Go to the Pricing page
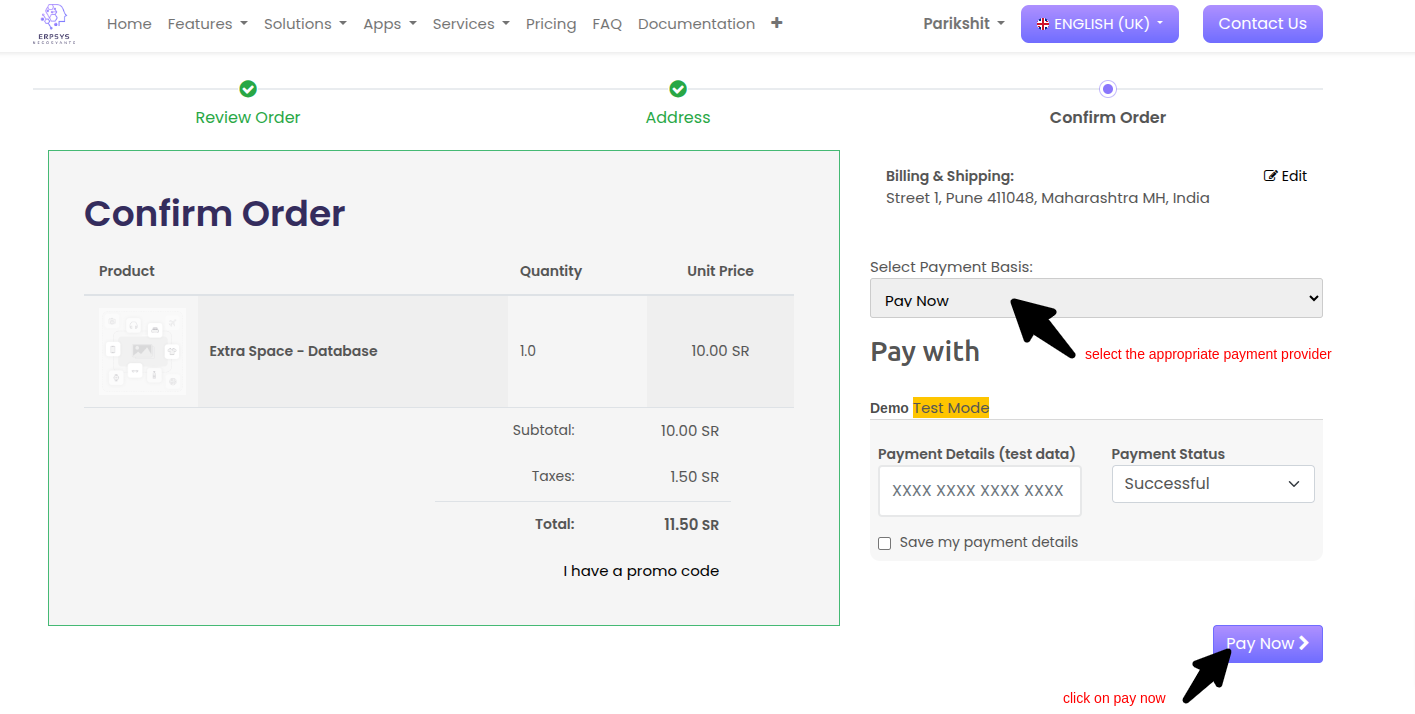 coord(551,24)
